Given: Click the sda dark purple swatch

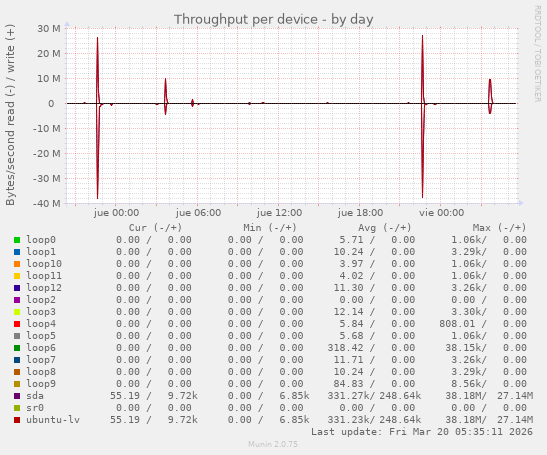Looking at the screenshot, I should [x=17, y=396].
